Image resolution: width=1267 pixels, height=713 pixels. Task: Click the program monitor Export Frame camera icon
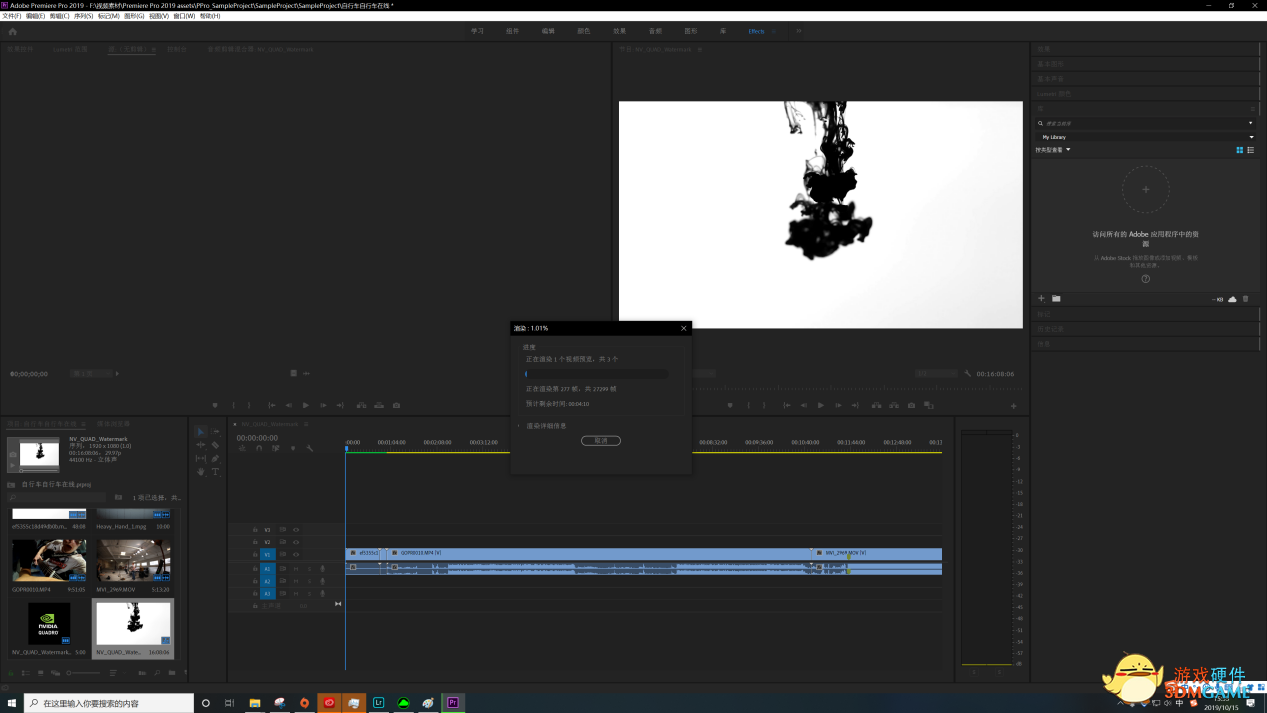[911, 405]
